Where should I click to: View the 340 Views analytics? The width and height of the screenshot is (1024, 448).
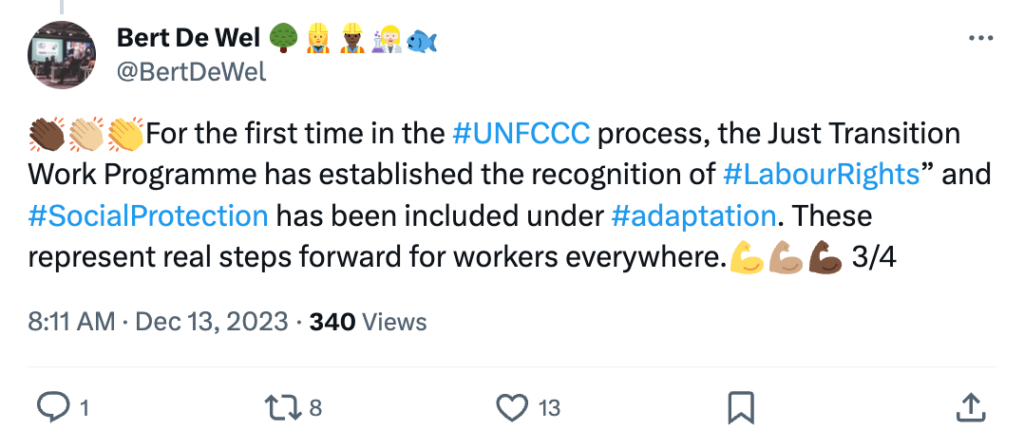(368, 322)
